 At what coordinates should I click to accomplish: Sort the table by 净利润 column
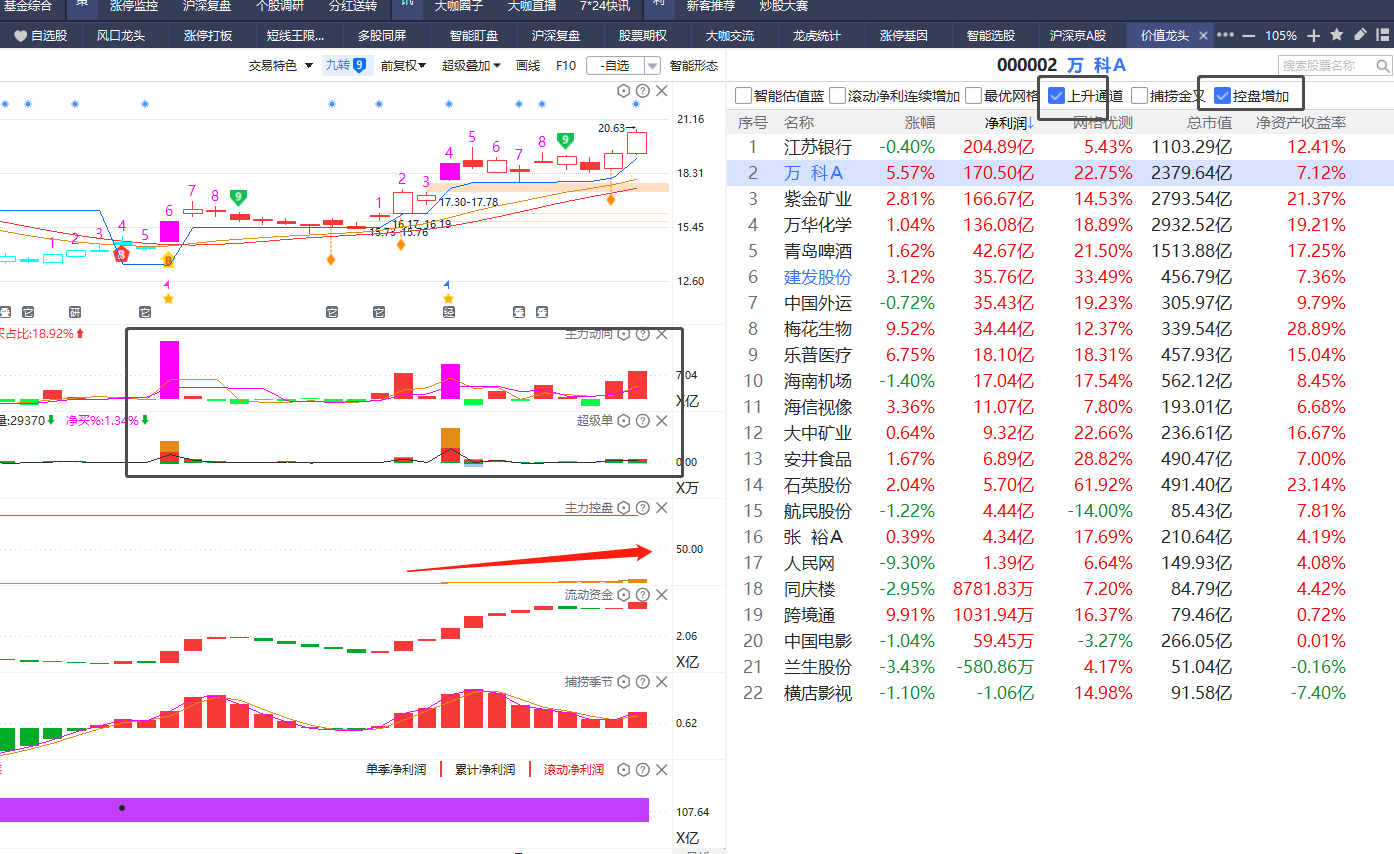[1009, 122]
